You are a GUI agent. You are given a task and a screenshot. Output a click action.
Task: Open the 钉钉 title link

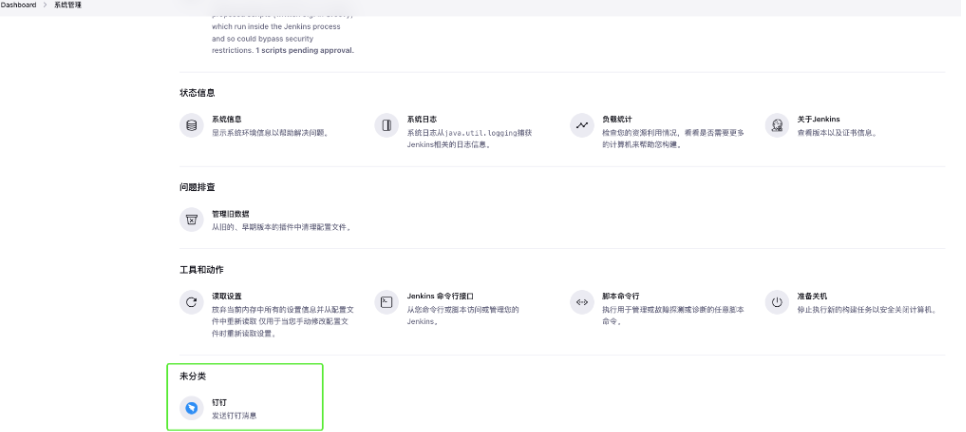[x=219, y=402]
